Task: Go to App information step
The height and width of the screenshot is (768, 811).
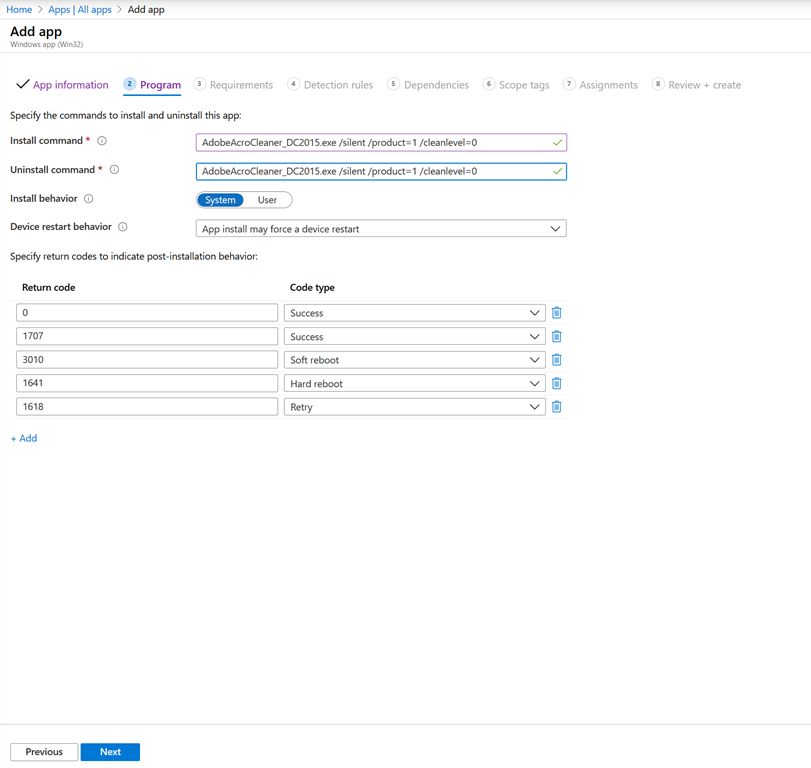Action: (70, 85)
